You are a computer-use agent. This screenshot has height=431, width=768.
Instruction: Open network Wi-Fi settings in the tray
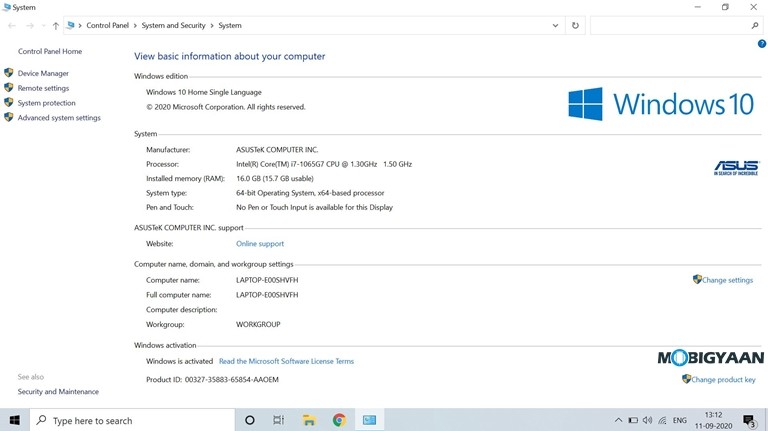662,420
